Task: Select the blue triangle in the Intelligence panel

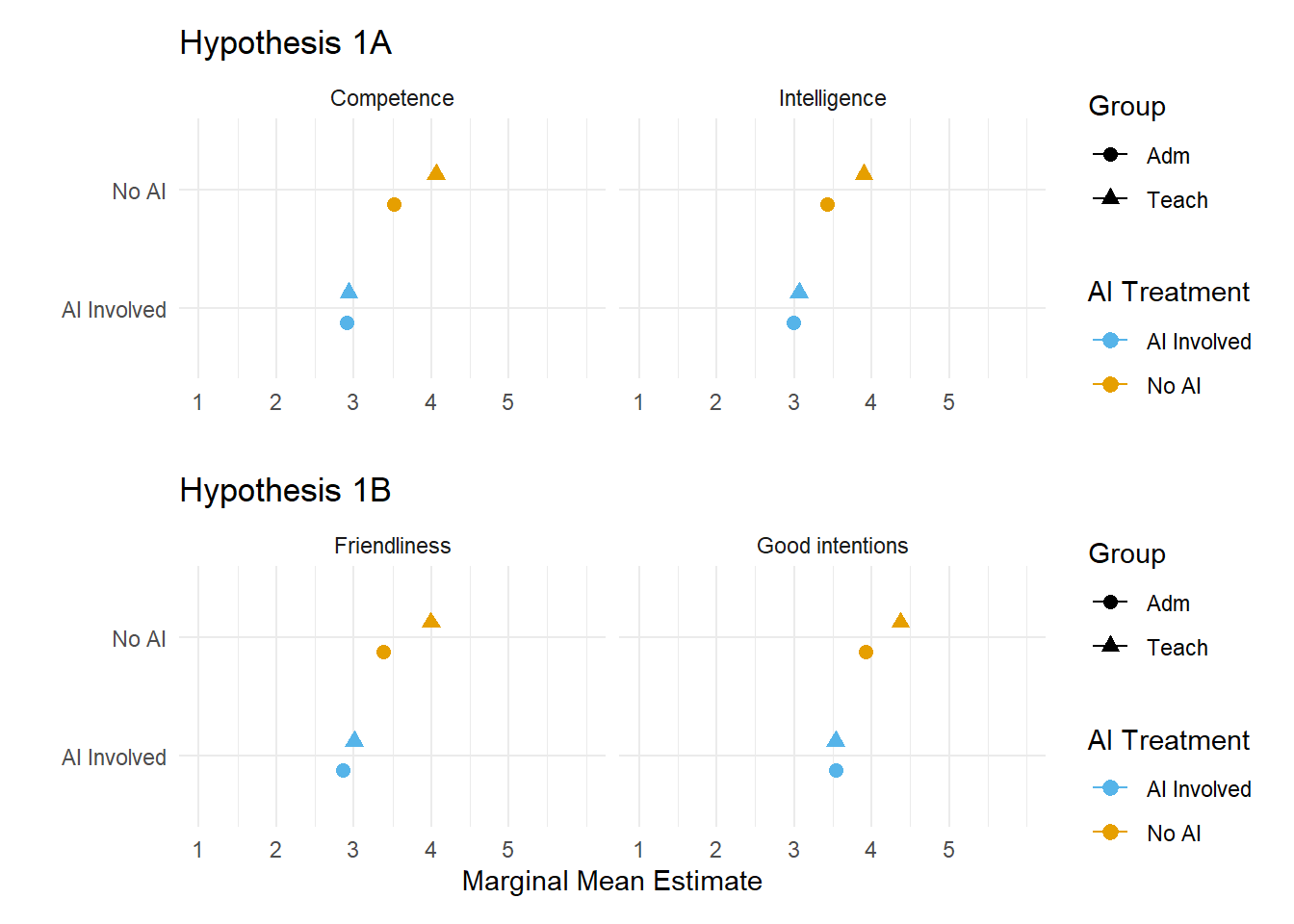Action: [799, 292]
